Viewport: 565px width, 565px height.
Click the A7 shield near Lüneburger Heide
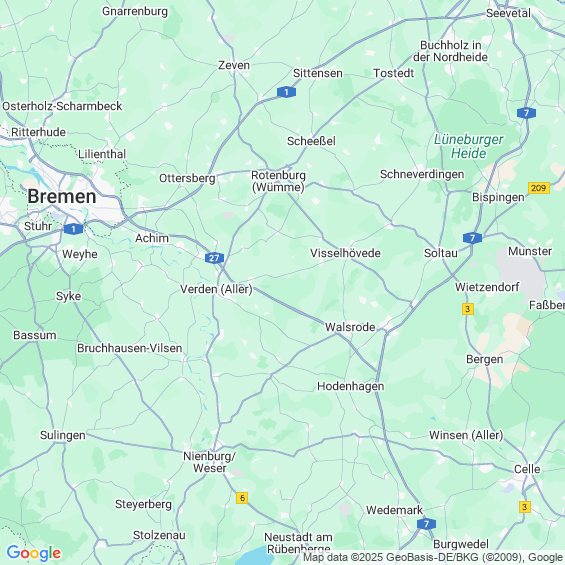(526, 113)
